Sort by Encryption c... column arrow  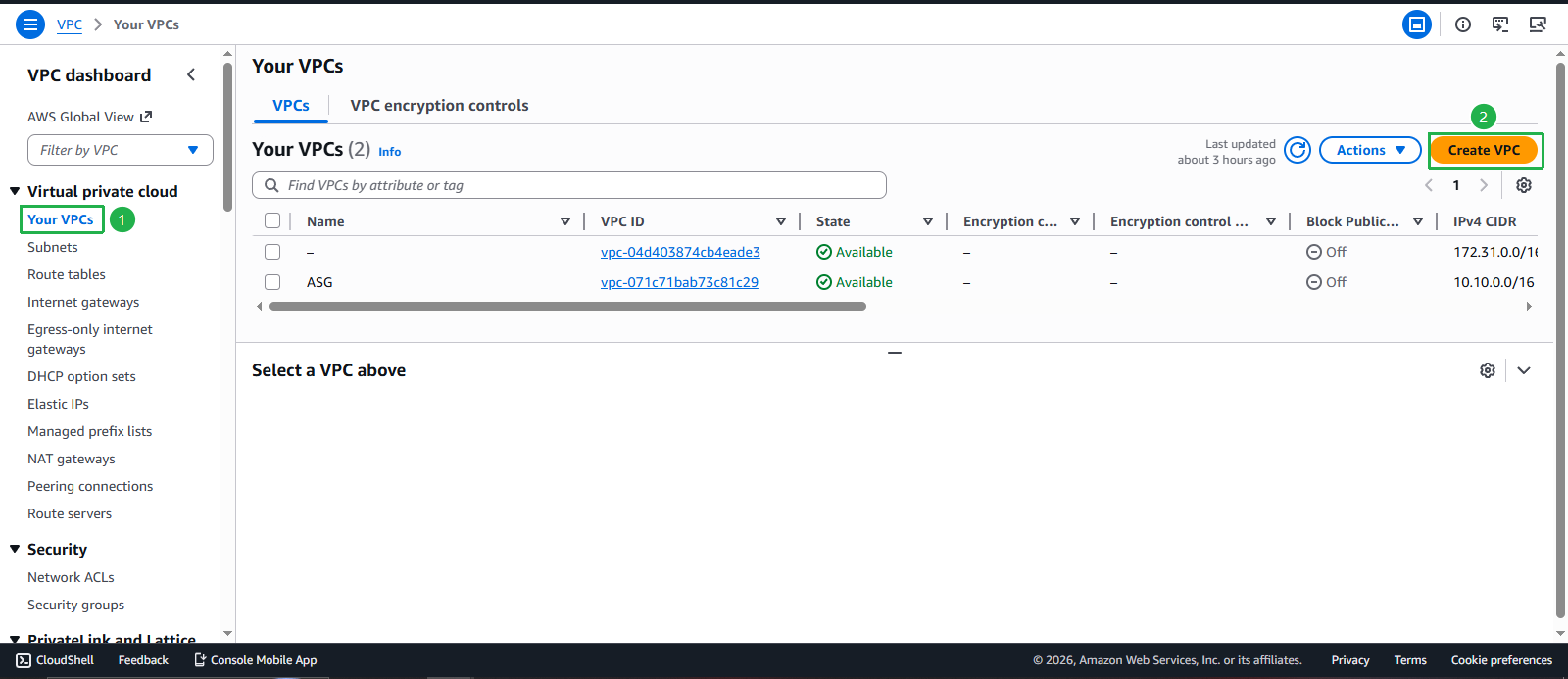(x=1075, y=221)
